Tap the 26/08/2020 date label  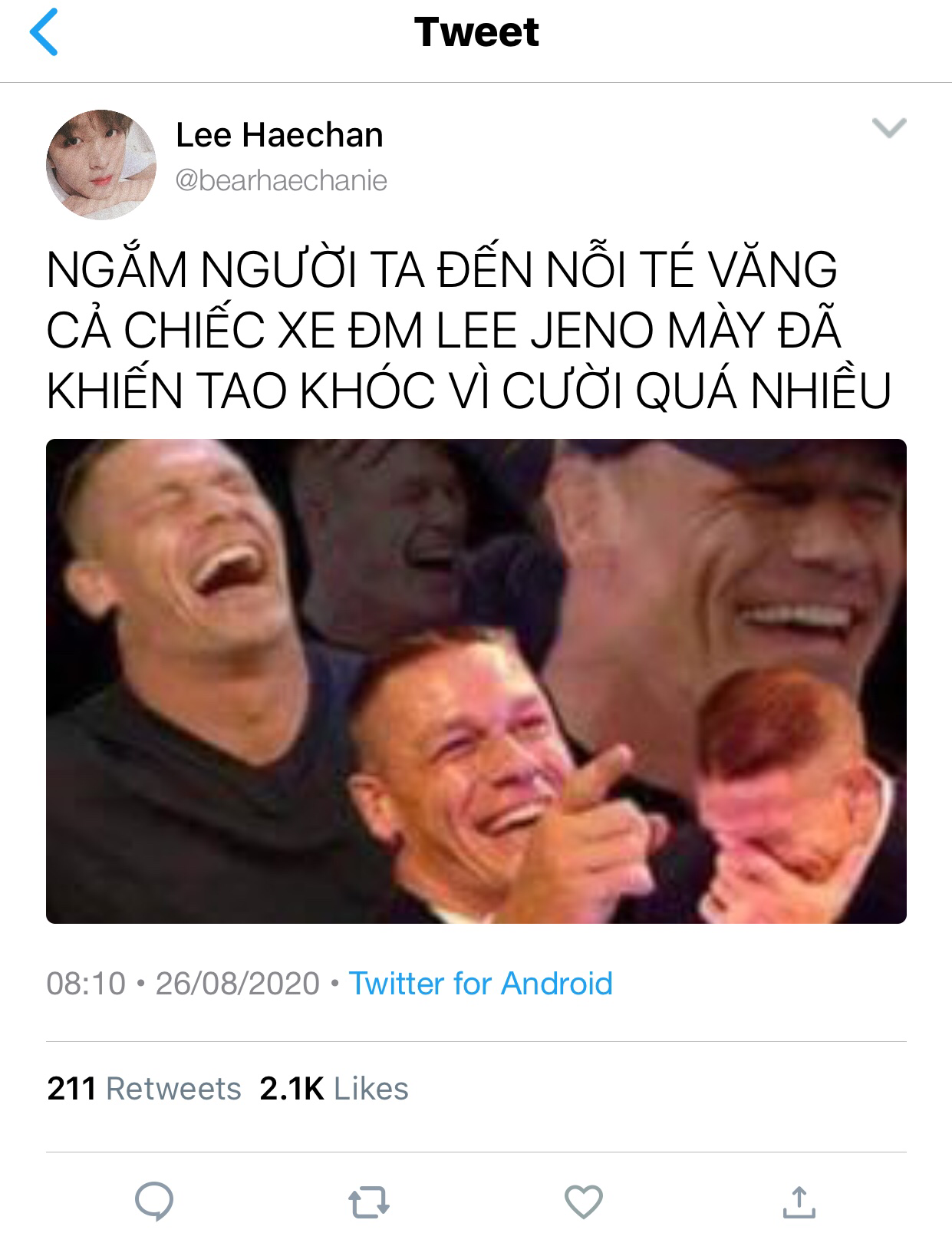[x=238, y=983]
